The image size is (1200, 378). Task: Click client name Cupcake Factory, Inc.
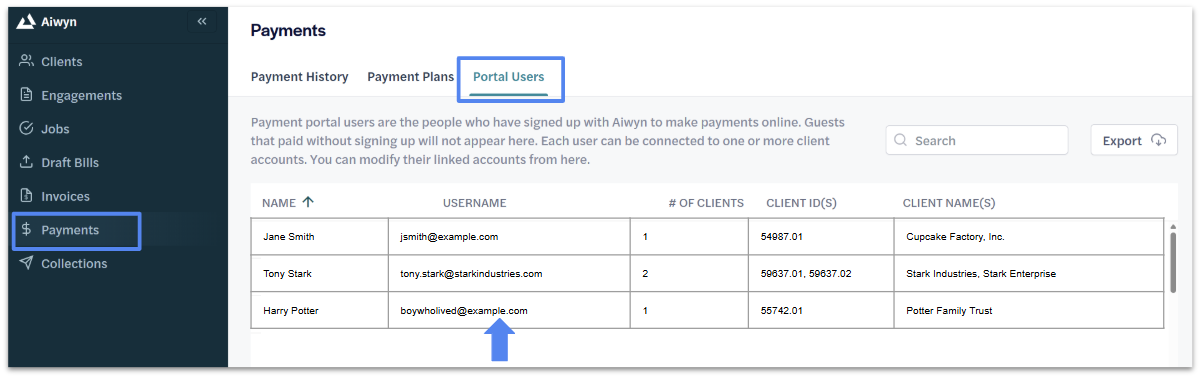[x=955, y=237]
